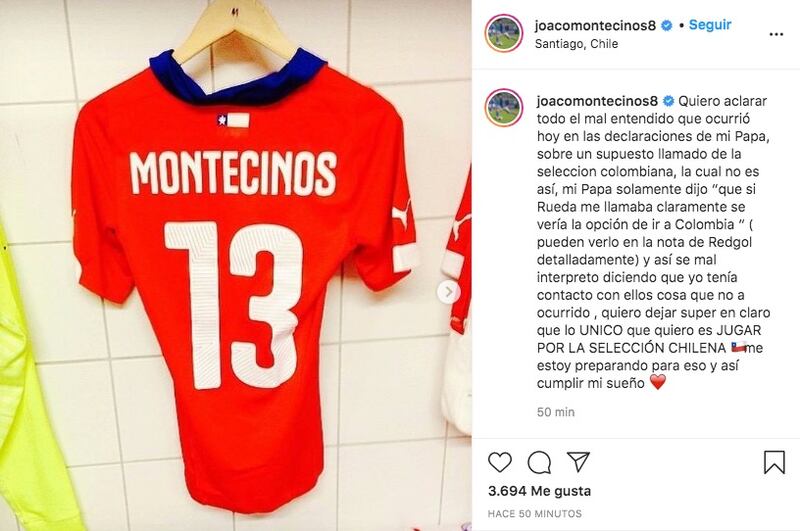Open joacomontecinos8 username link in header
This screenshot has height=531, width=800.
[595, 25]
